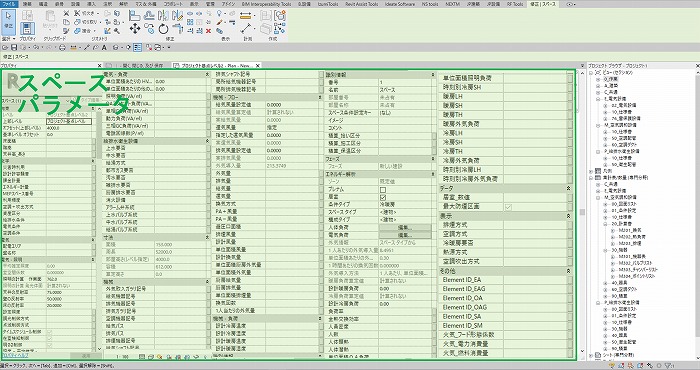Click the Save icon in quick access toolbar
This screenshot has width=700, height=370.
point(14,47)
